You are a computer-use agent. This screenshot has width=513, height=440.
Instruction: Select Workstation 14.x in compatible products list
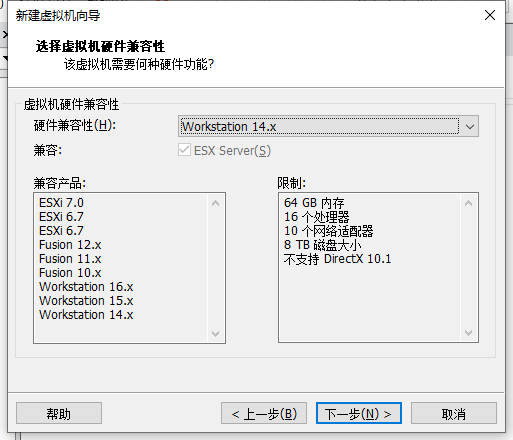click(86, 315)
